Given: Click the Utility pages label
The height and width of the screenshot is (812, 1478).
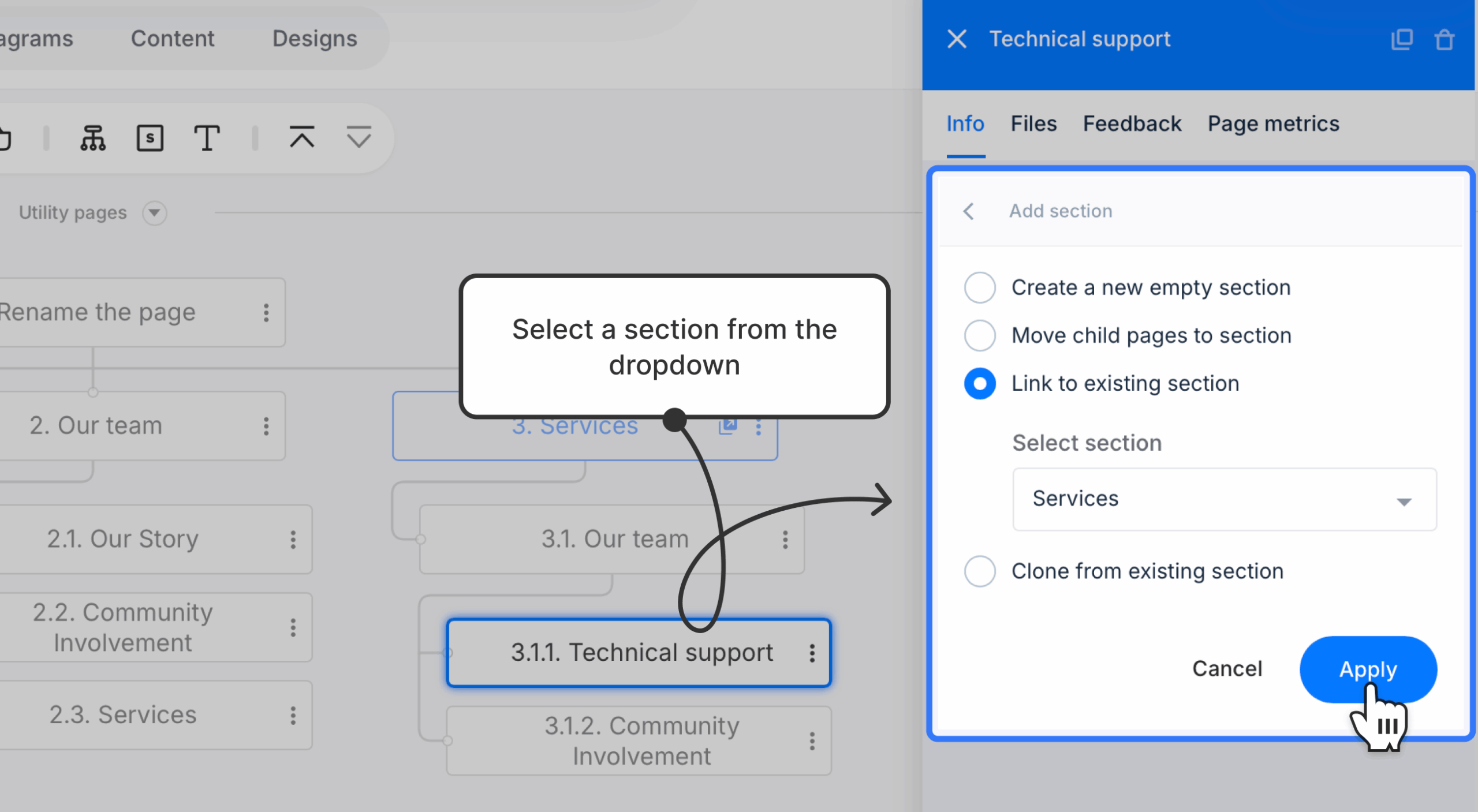Looking at the screenshot, I should pos(73,213).
